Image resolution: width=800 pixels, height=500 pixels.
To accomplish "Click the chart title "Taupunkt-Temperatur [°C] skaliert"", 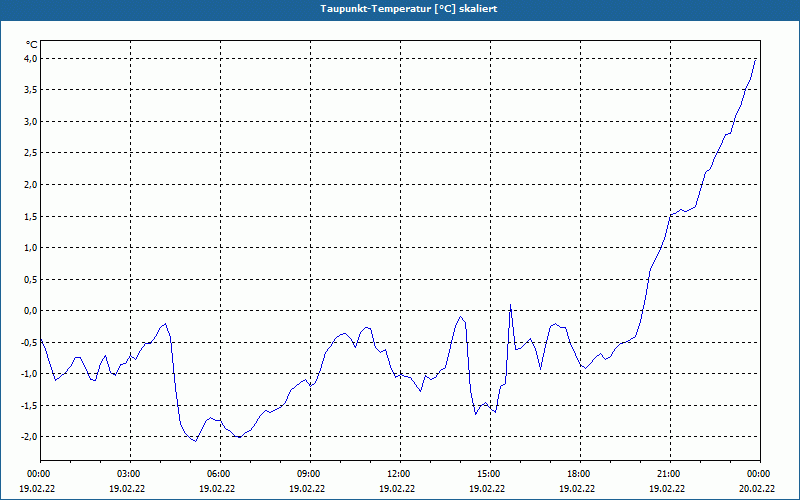I will [x=409, y=9].
